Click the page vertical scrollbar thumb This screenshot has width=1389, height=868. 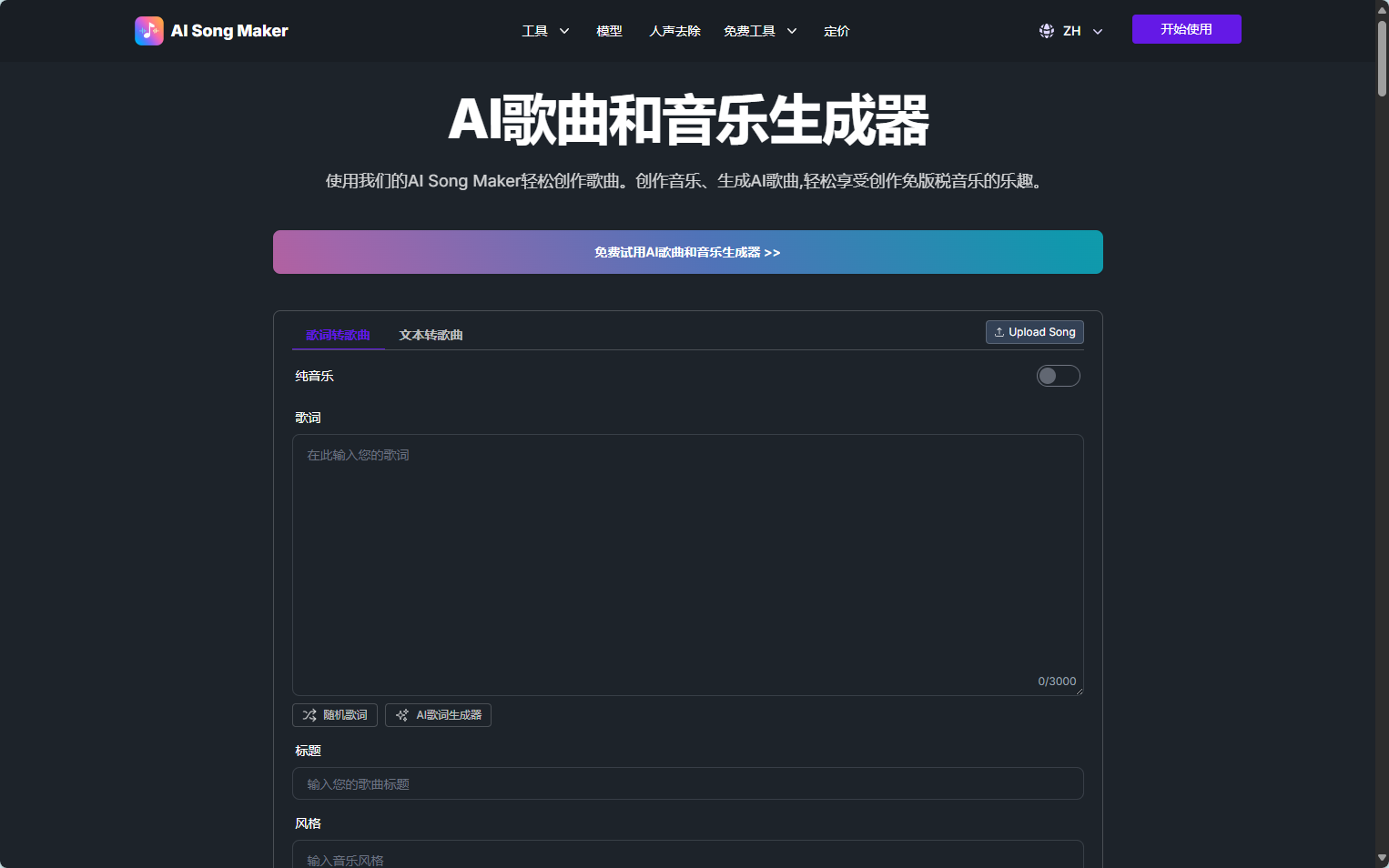click(1382, 58)
